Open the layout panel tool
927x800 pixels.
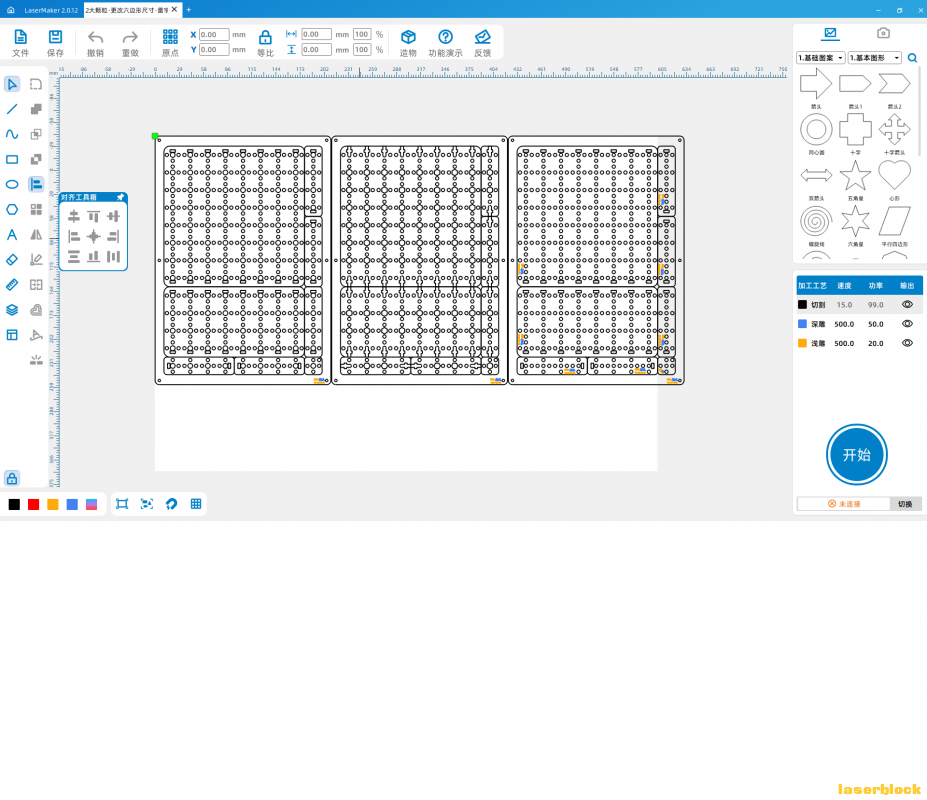coord(12,335)
